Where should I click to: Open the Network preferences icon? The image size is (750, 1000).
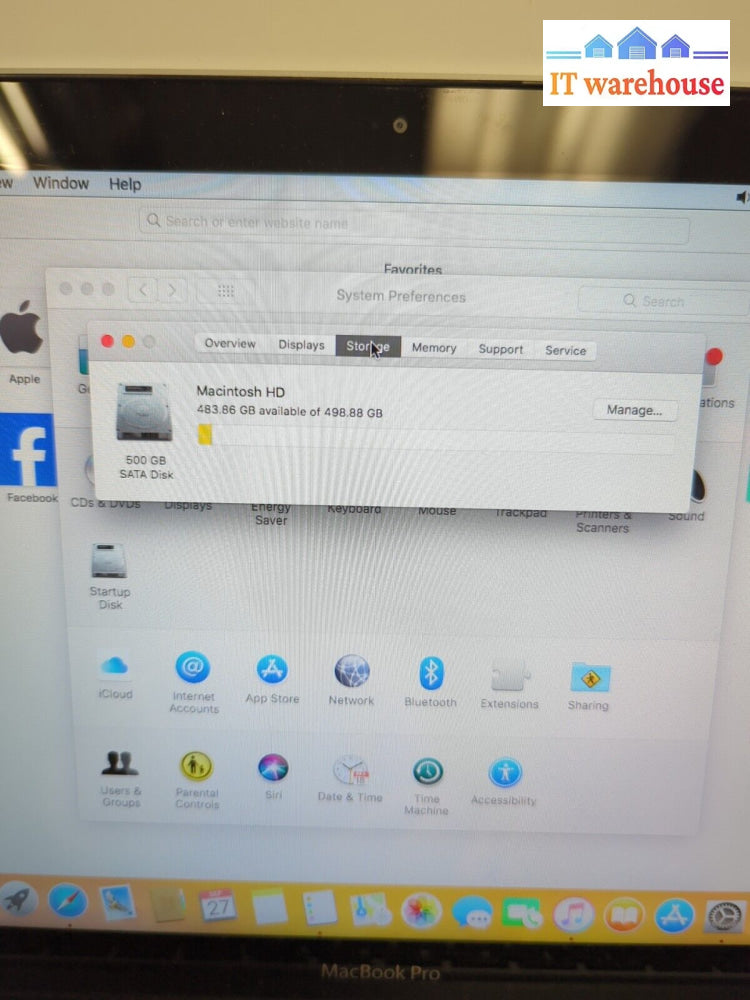coord(351,673)
